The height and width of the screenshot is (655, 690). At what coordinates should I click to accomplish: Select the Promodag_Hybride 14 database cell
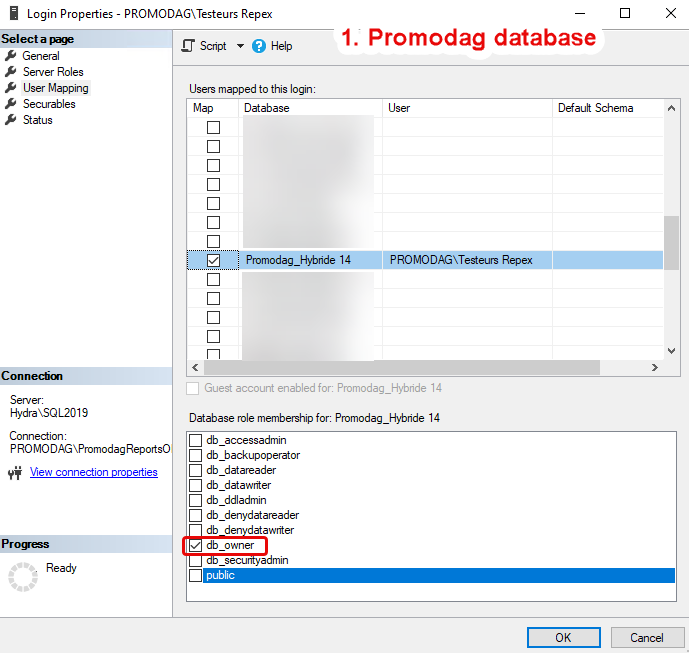tap(311, 260)
